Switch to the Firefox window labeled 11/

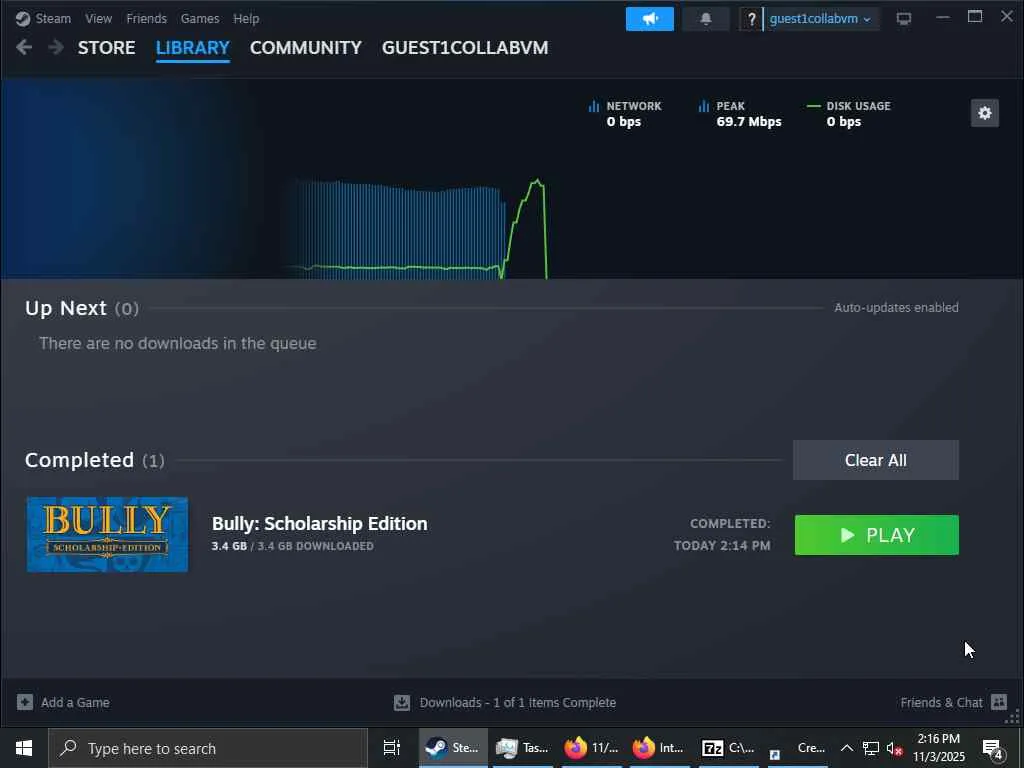pos(590,748)
